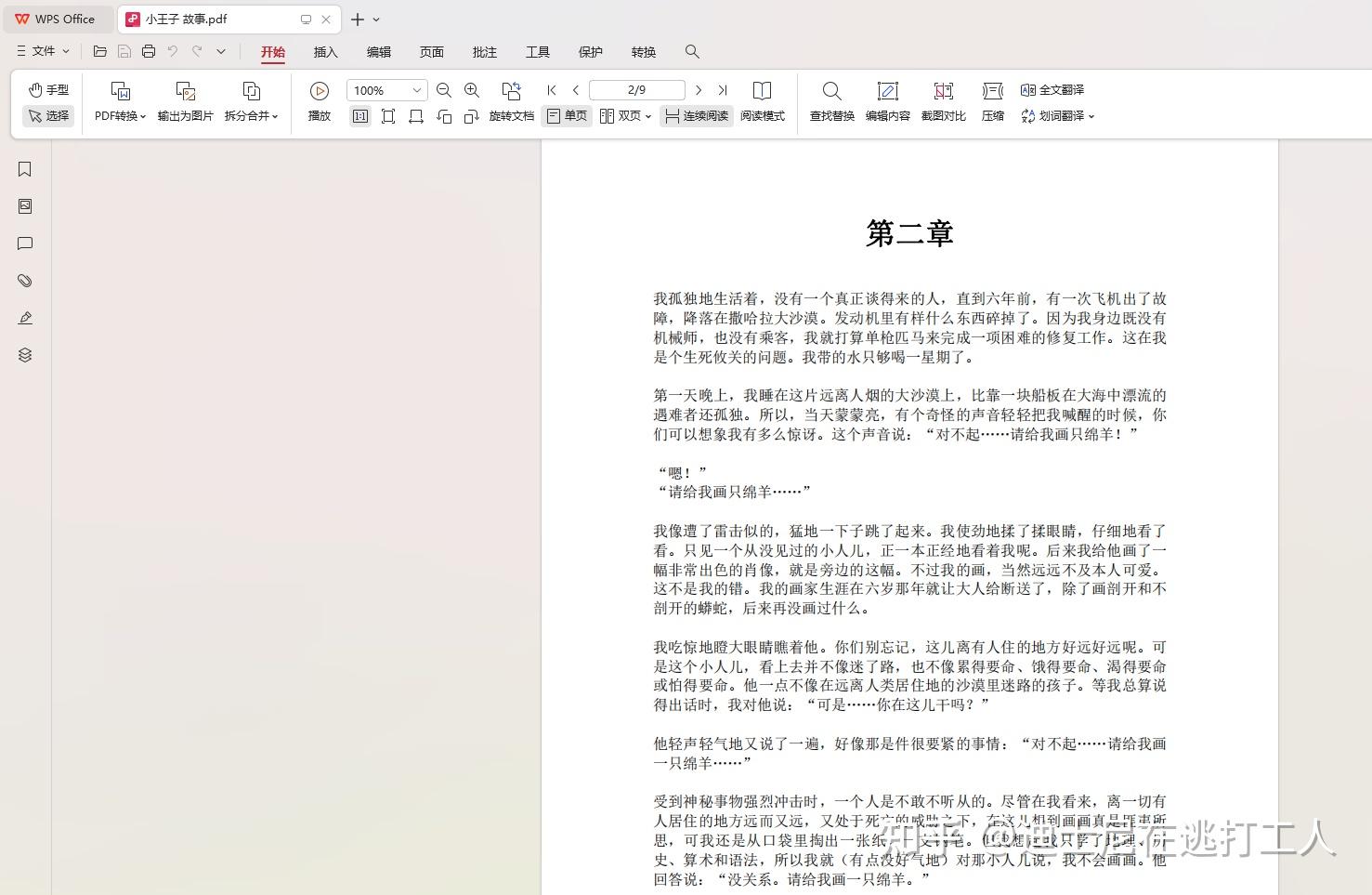Open the bookmarks sidebar panel
Viewport: 1372px width, 895px height.
point(25,169)
